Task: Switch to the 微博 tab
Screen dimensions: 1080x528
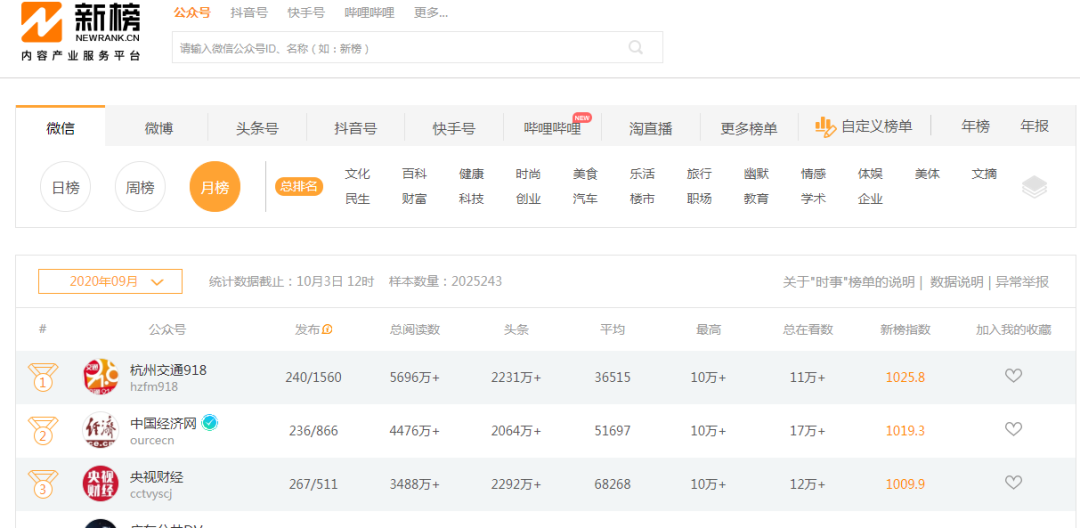Action: 158,128
